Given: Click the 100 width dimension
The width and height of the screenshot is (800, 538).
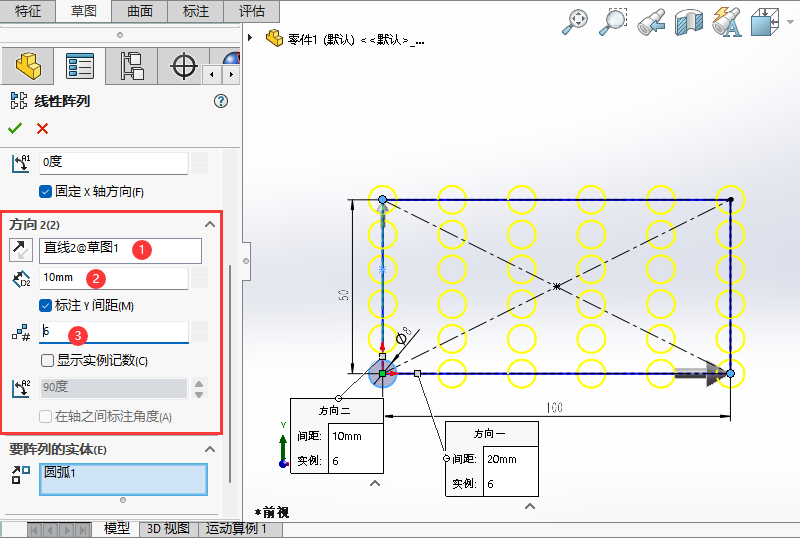Looking at the screenshot, I should pyautogui.click(x=554, y=407).
